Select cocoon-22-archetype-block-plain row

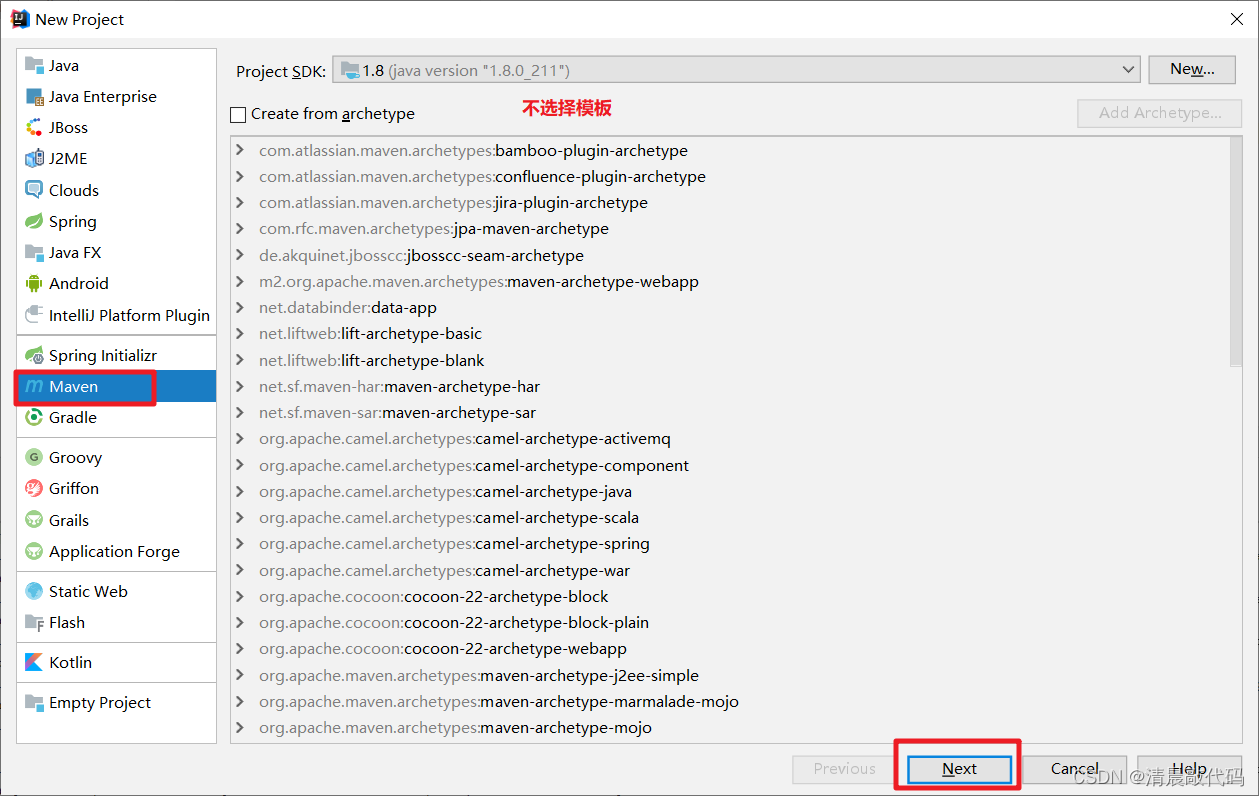729,623
